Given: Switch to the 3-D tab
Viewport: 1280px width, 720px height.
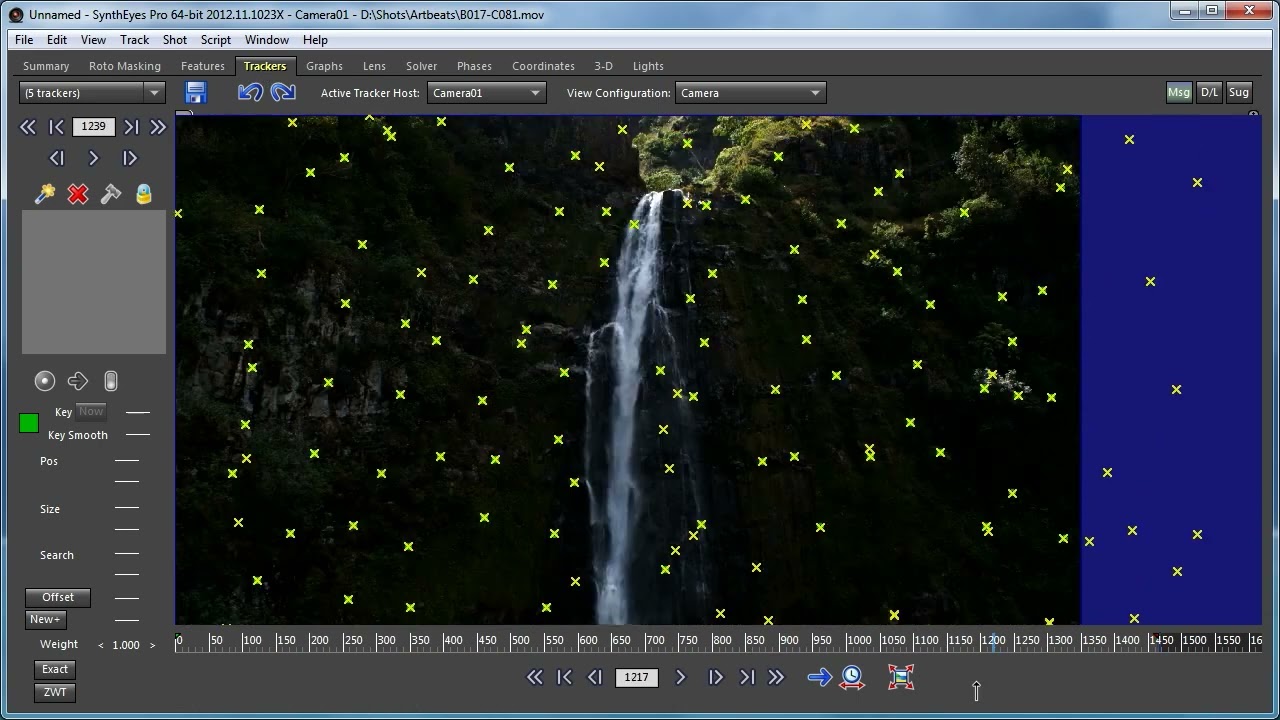Looking at the screenshot, I should coord(603,66).
